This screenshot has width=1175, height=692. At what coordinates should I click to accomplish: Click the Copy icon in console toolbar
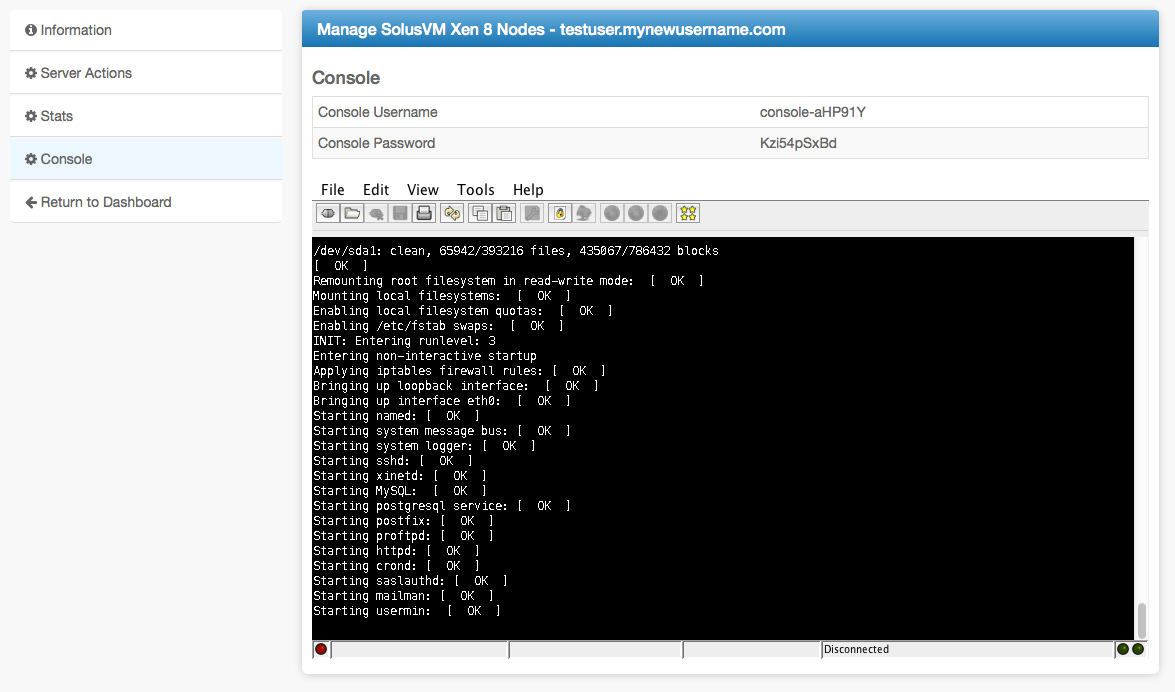480,213
